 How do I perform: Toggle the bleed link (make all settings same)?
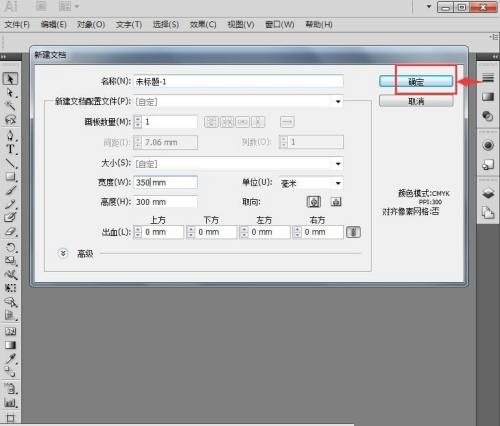click(353, 232)
